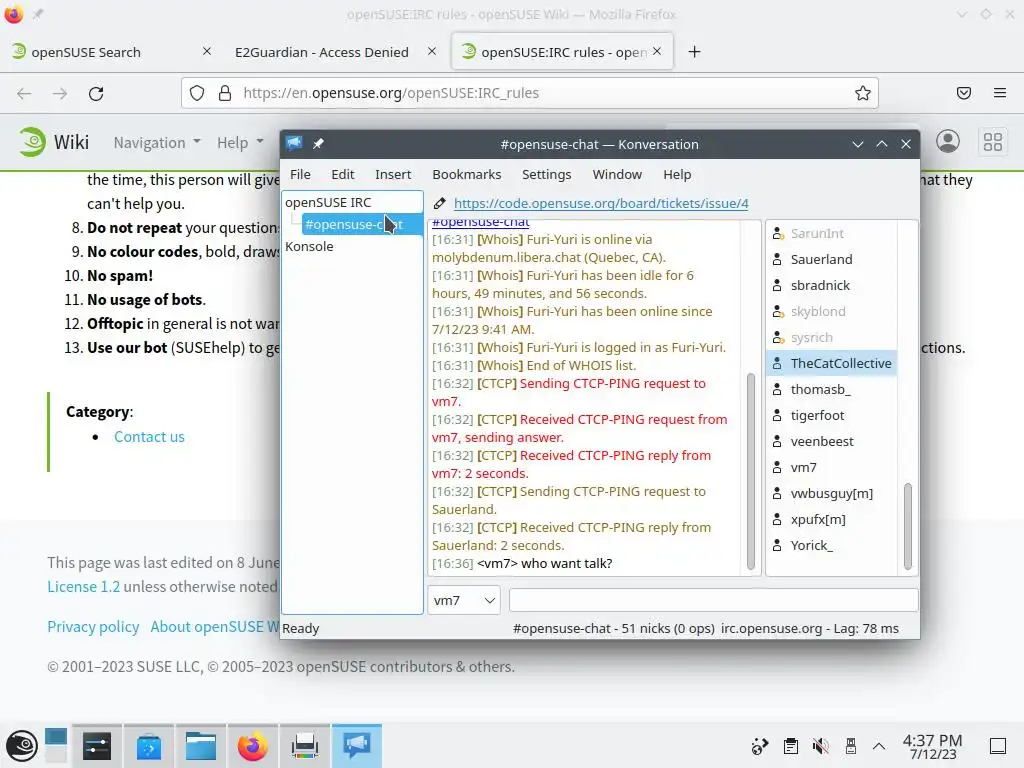
Task: Expand the wiki Help dropdown
Action: [240, 142]
